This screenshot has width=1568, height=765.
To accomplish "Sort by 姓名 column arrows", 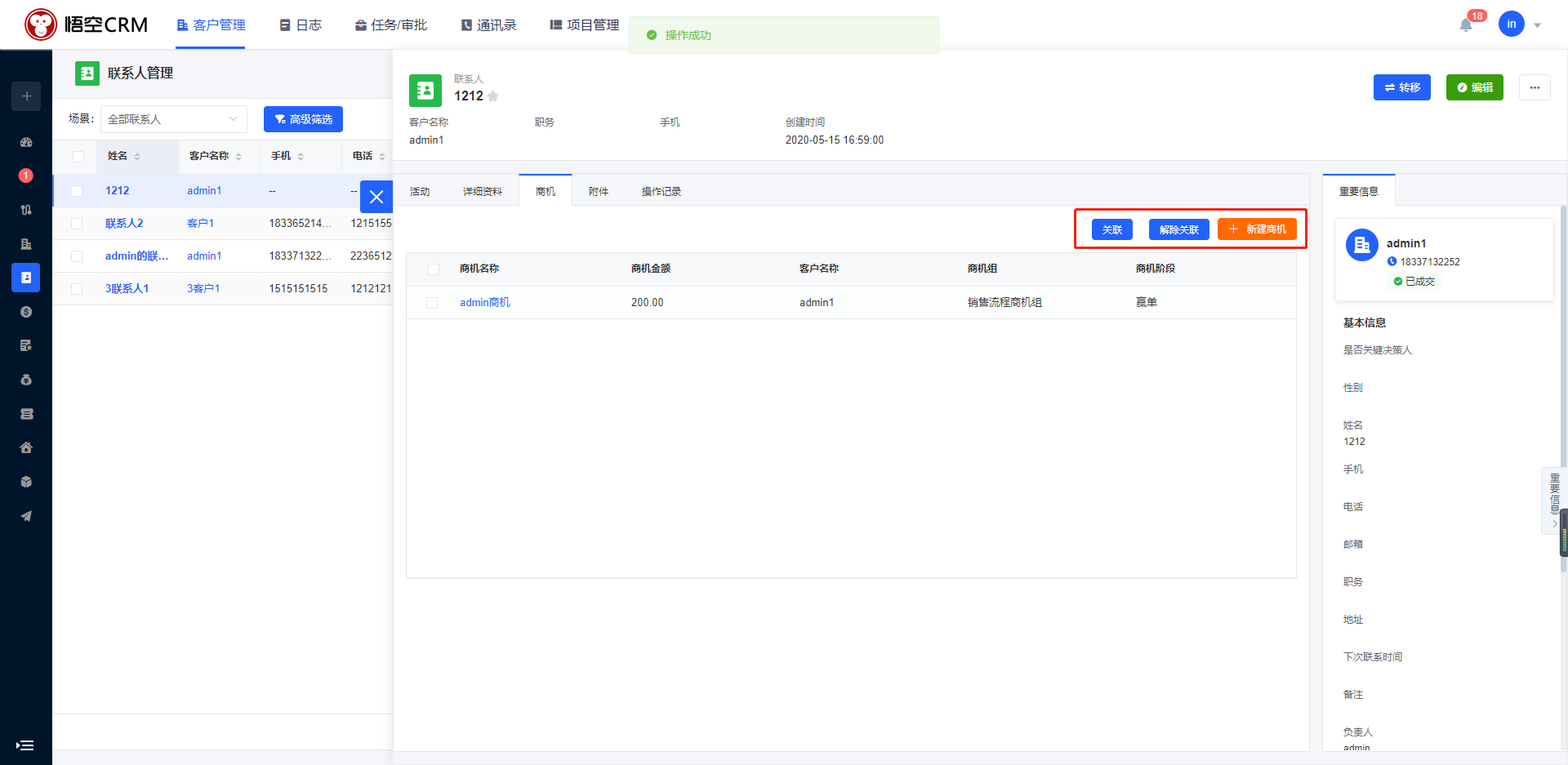I will pos(137,157).
